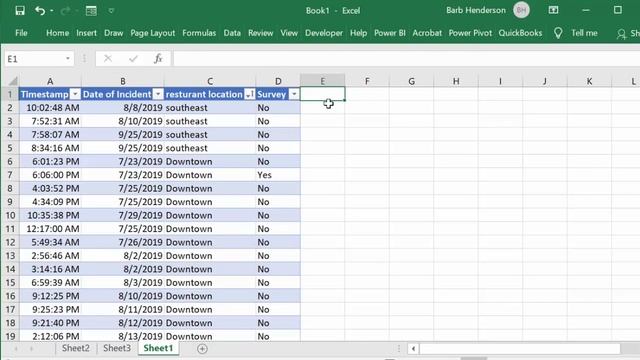This screenshot has height=360, width=640.
Task: Click the Redo arrow icon
Action: point(65,11)
